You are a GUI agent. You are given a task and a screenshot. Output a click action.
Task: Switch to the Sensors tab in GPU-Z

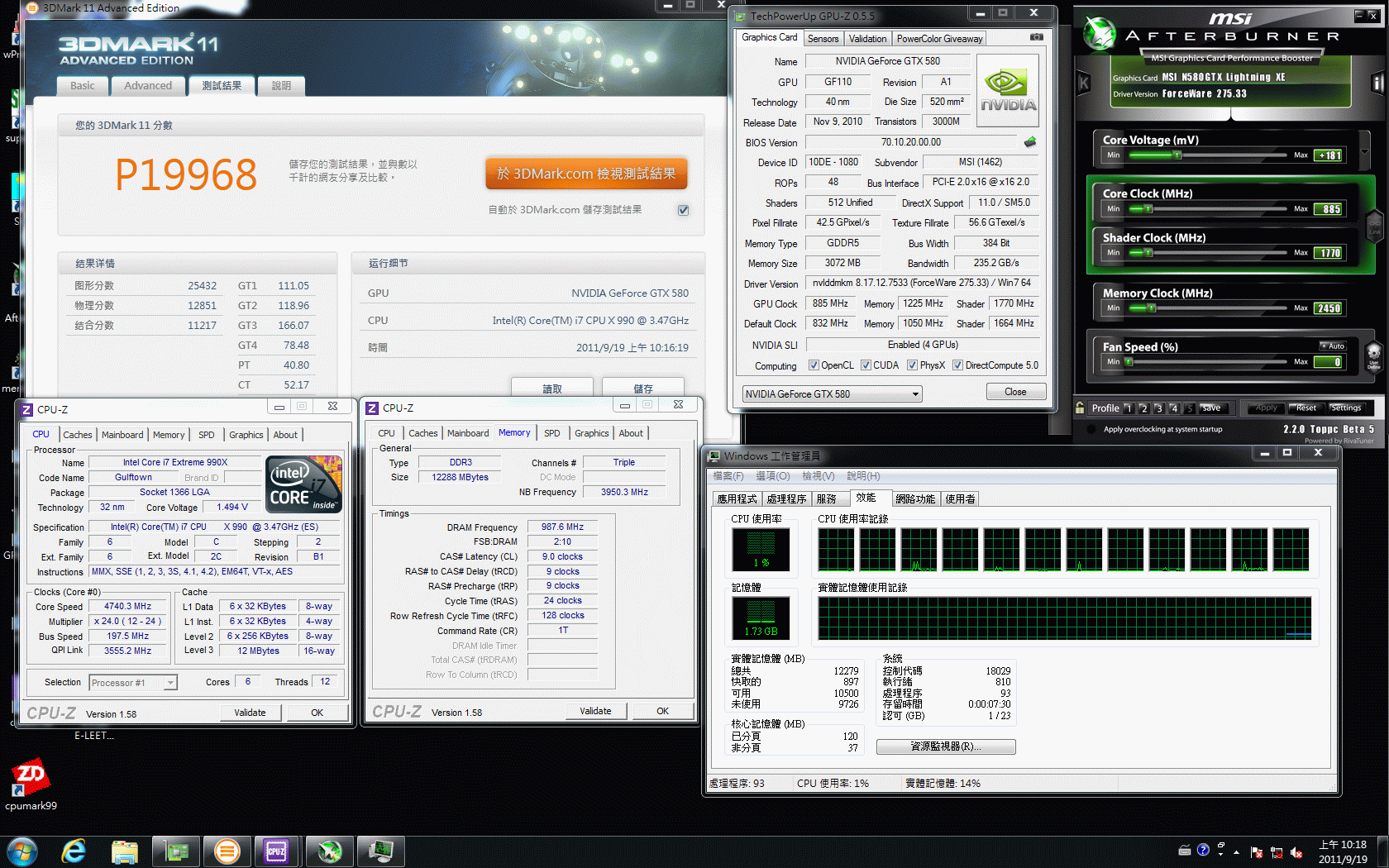pyautogui.click(x=823, y=39)
